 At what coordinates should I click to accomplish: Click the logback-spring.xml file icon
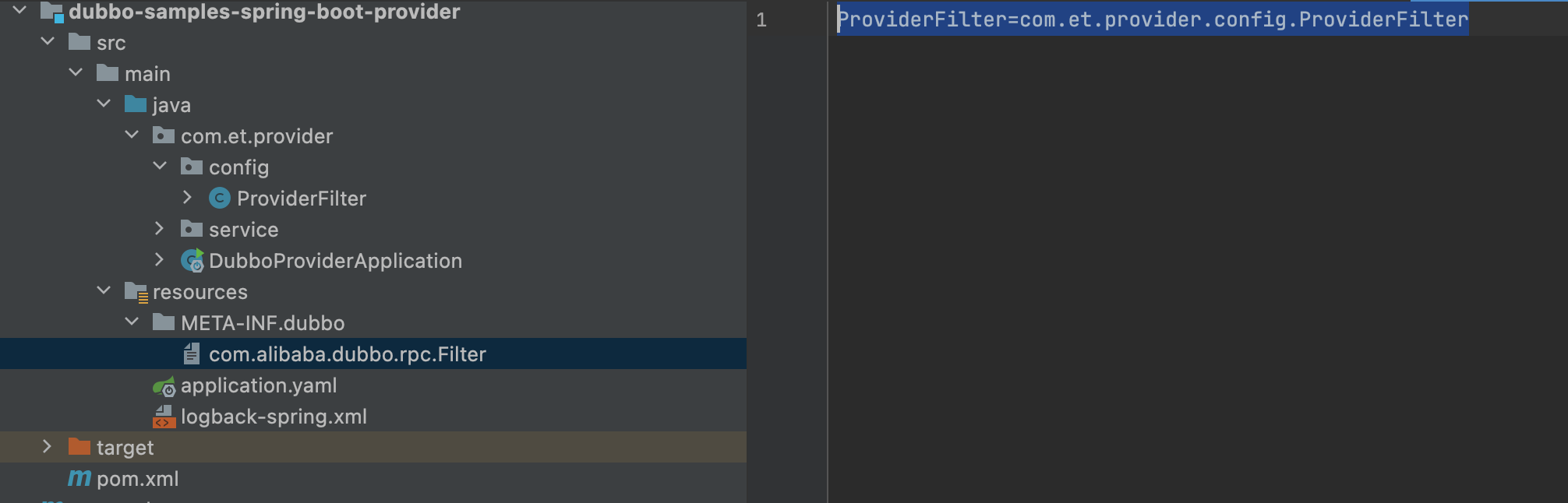164,417
